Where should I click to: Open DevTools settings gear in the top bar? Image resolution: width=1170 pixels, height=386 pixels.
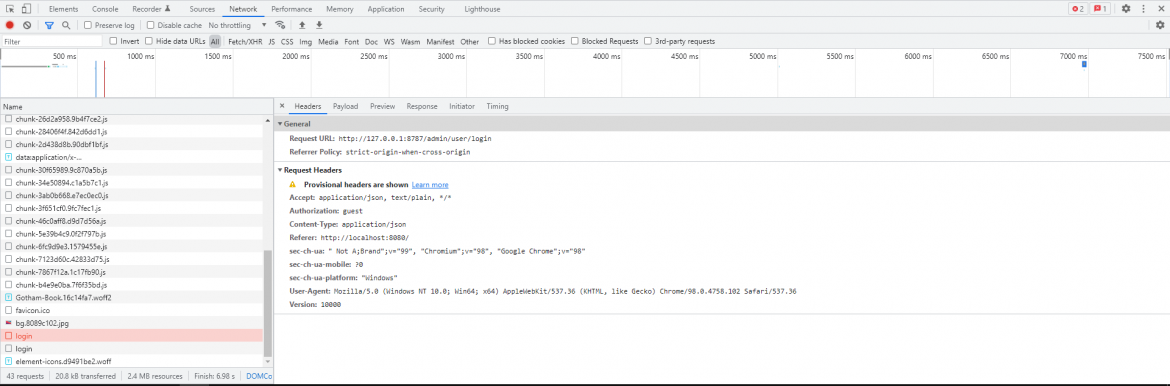coord(1126,9)
